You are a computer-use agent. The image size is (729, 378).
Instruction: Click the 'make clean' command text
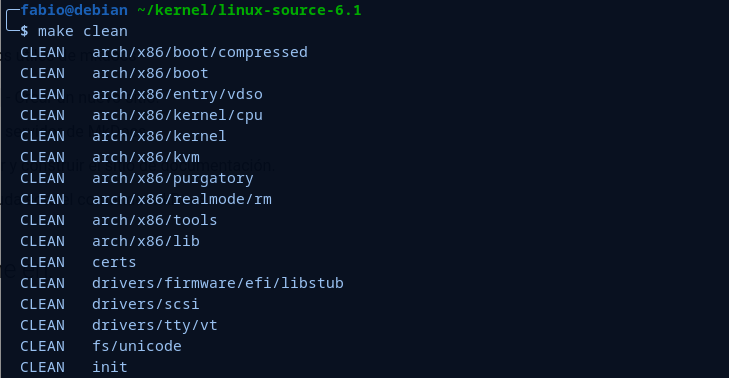[x=83, y=31]
